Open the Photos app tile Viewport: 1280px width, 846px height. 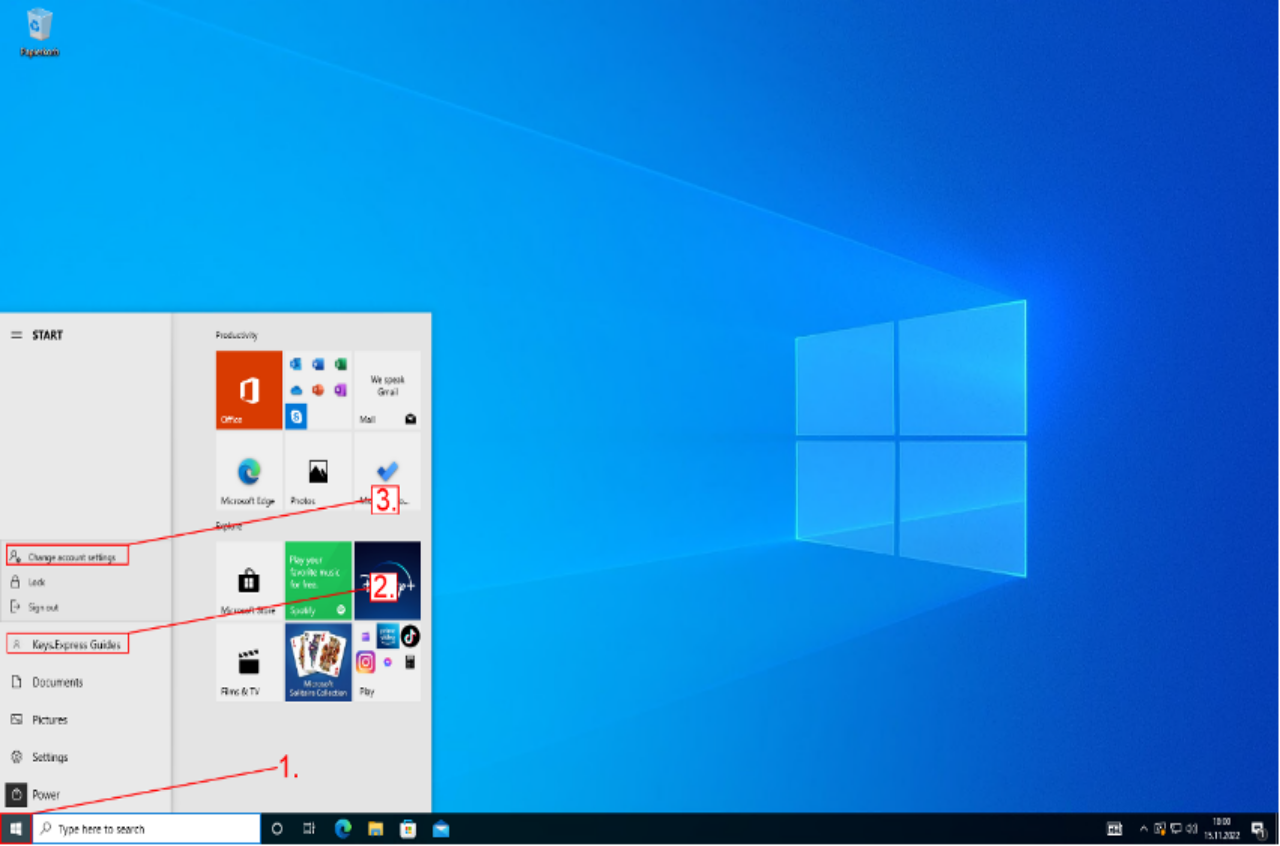318,472
